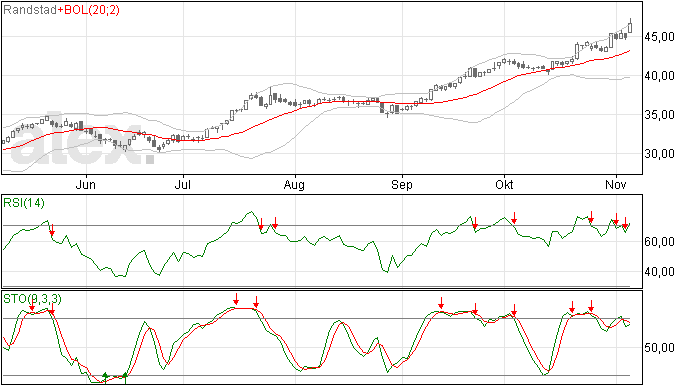Select the +BOL(20;2) indicator label
The width and height of the screenshot is (690, 387).
click(88, 10)
